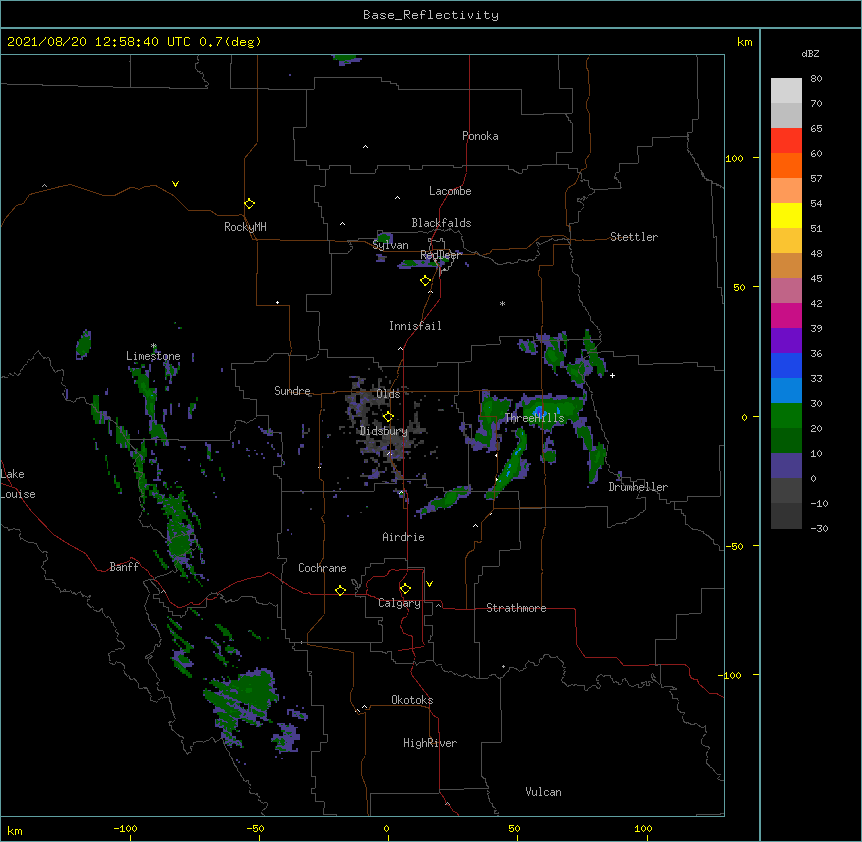Select the purple 36-39 dBZ legend swatch
The image size is (862, 842).
786,341
